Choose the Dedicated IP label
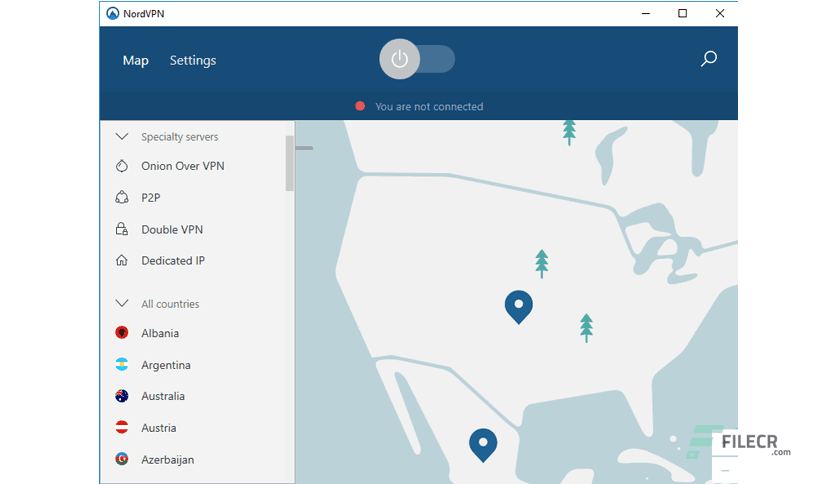 coord(173,261)
